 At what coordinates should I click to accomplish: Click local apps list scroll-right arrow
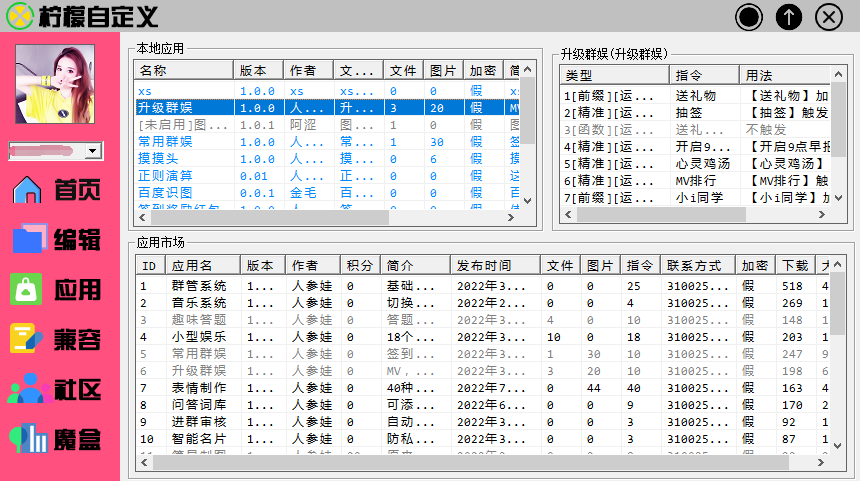[x=511, y=218]
